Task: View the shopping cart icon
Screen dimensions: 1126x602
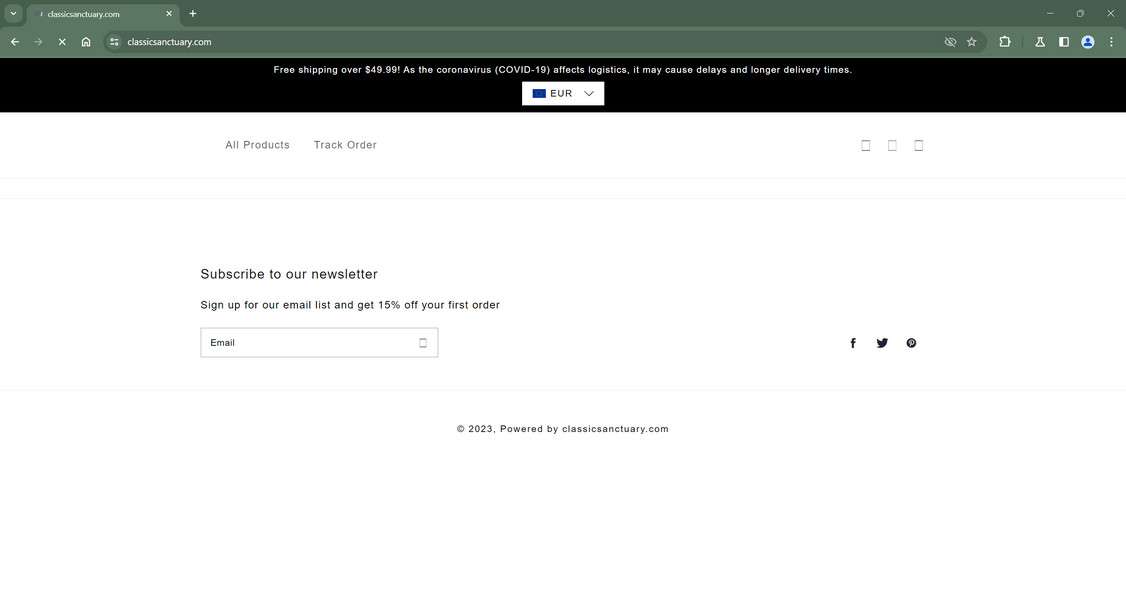Action: [918, 145]
